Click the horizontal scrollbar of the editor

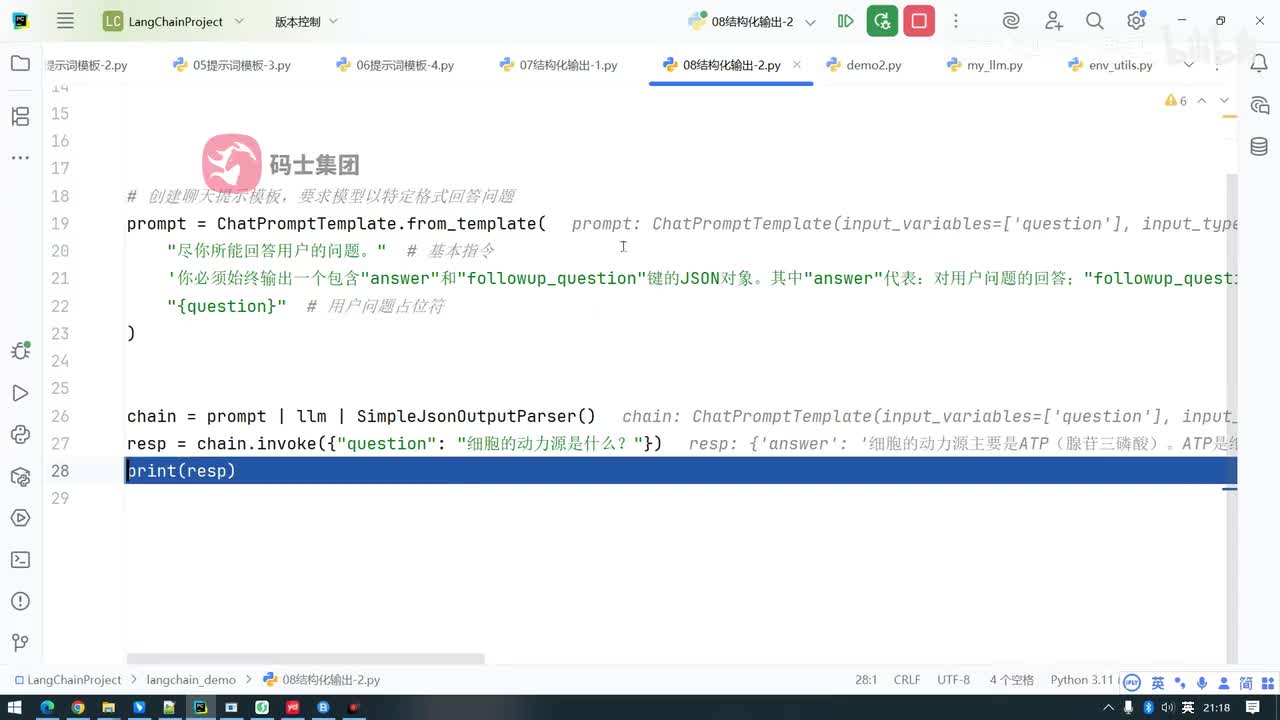(305, 659)
